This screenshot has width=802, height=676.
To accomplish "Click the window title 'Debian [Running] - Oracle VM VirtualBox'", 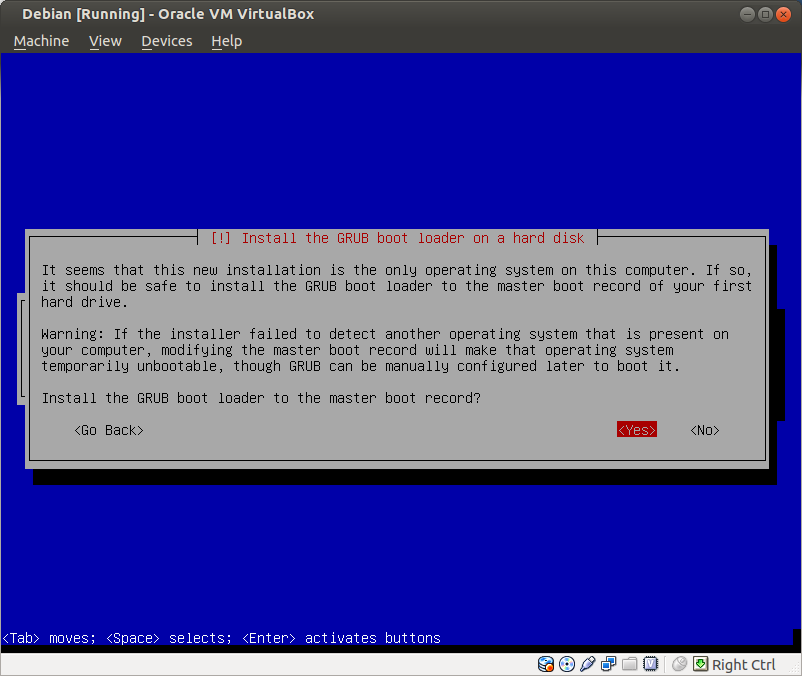I will (168, 14).
